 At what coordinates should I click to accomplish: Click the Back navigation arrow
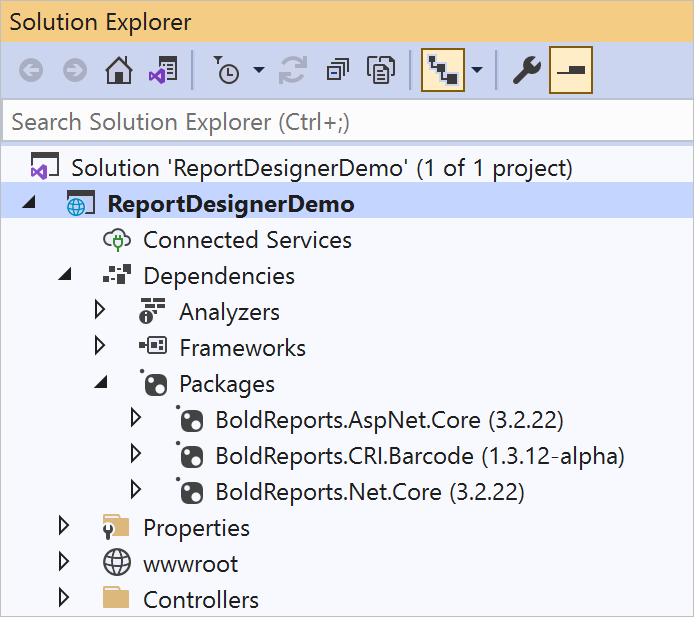click(31, 70)
